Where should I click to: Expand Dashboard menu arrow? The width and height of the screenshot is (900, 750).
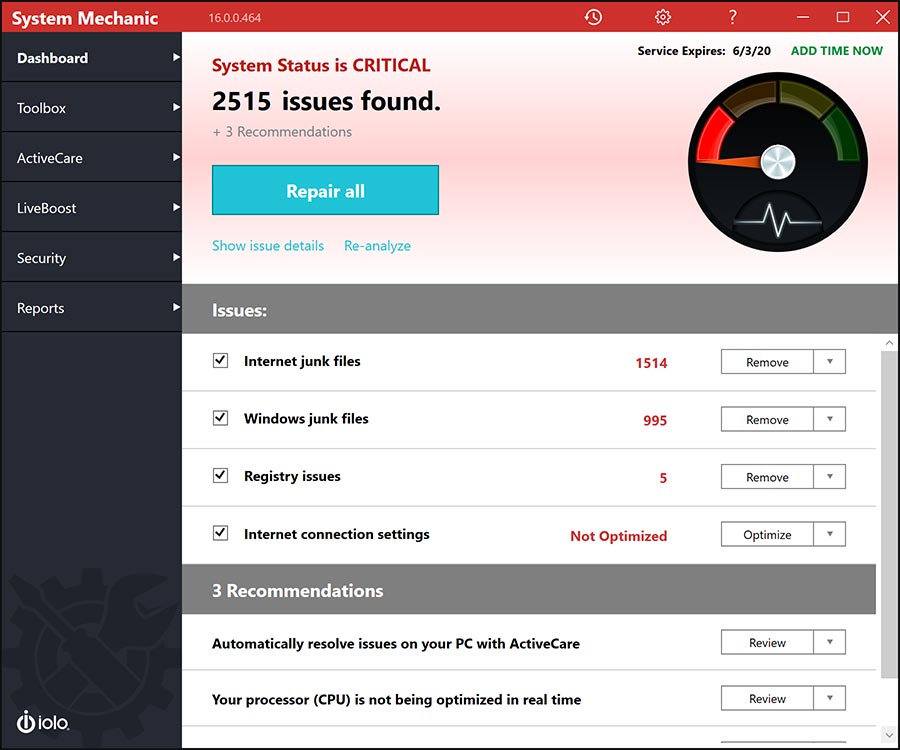pyautogui.click(x=176, y=57)
